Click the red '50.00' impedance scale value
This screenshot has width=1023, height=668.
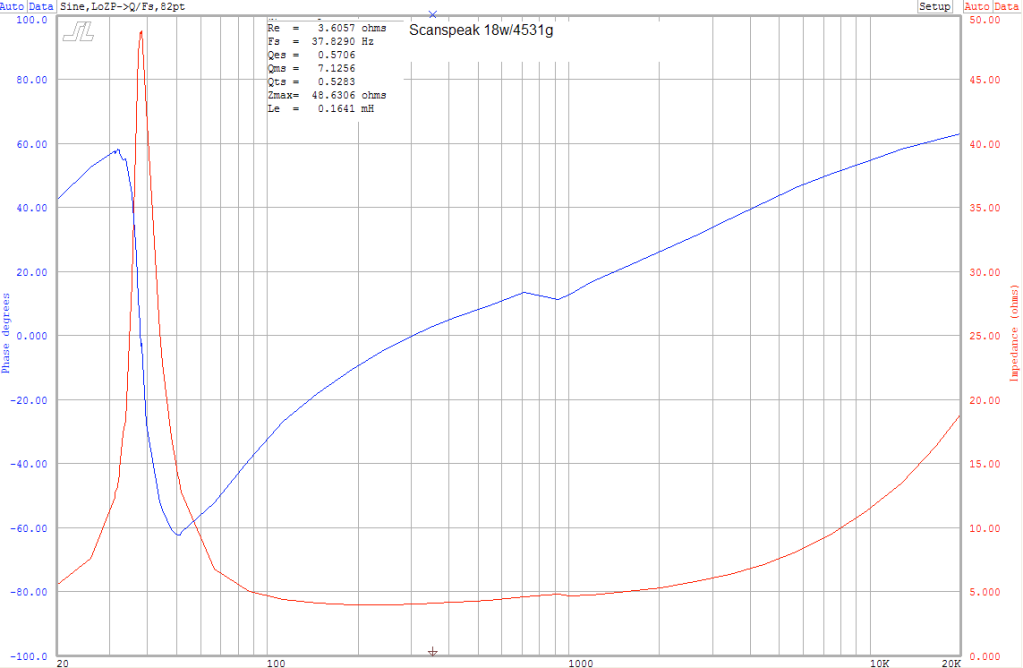(985, 20)
